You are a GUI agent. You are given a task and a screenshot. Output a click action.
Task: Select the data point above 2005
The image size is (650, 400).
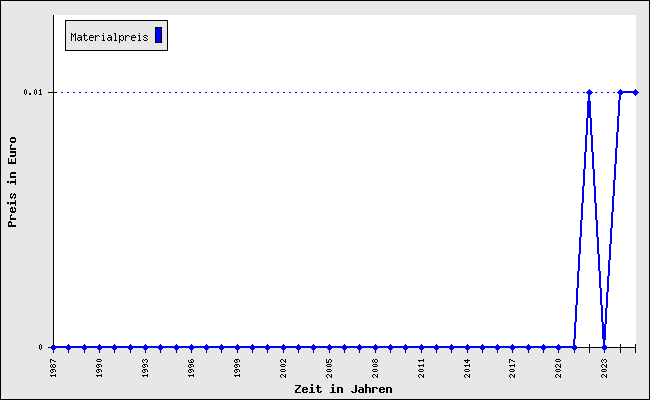[330, 347]
